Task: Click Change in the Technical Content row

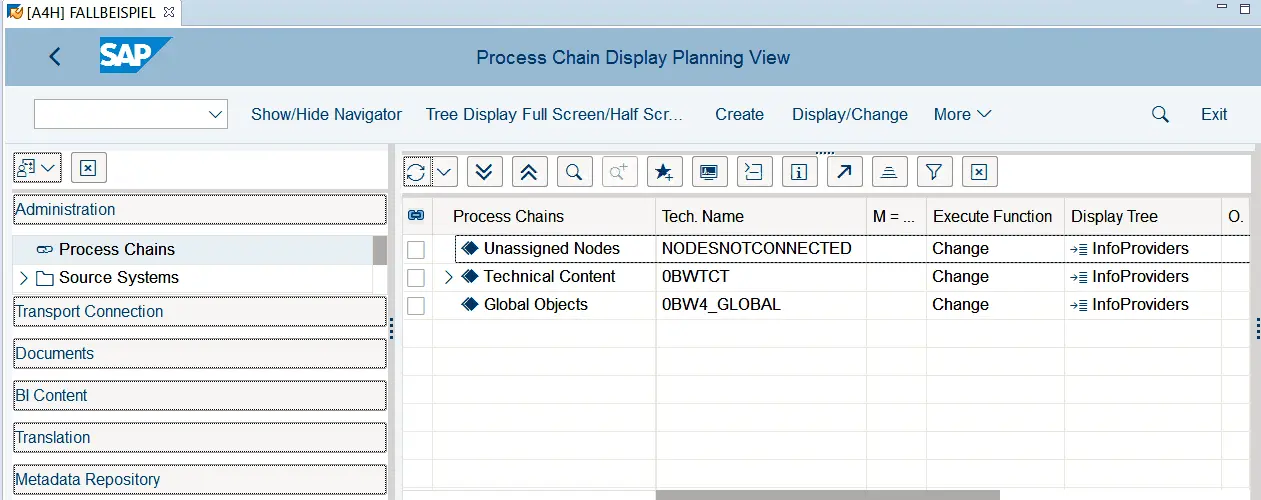Action: (960, 276)
